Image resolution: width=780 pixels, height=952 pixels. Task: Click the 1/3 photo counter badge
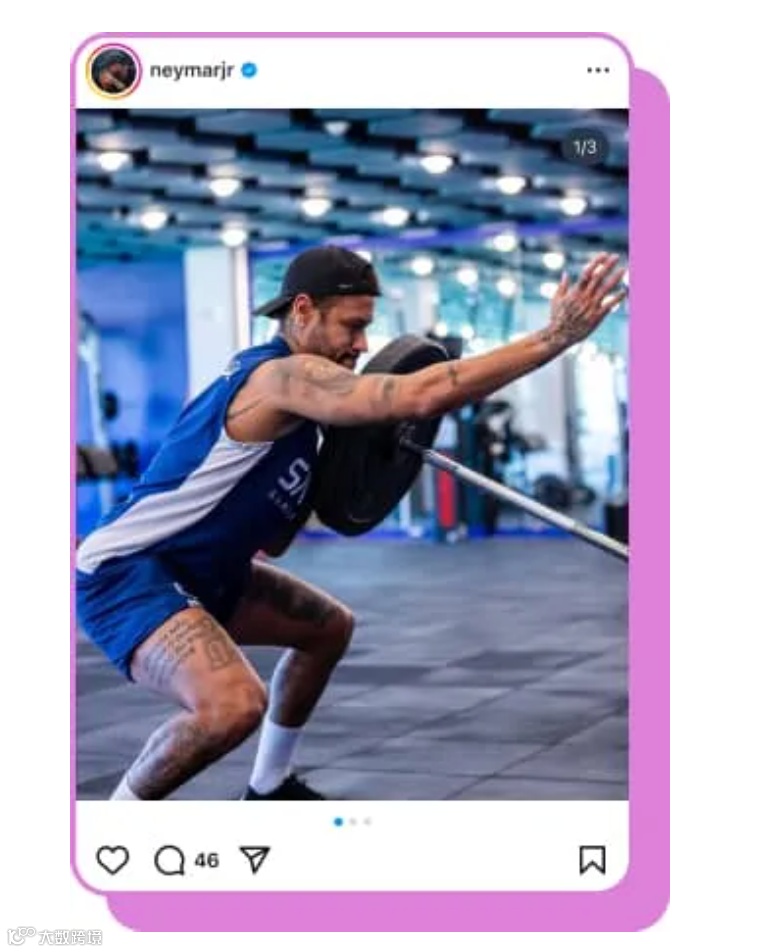pos(585,148)
